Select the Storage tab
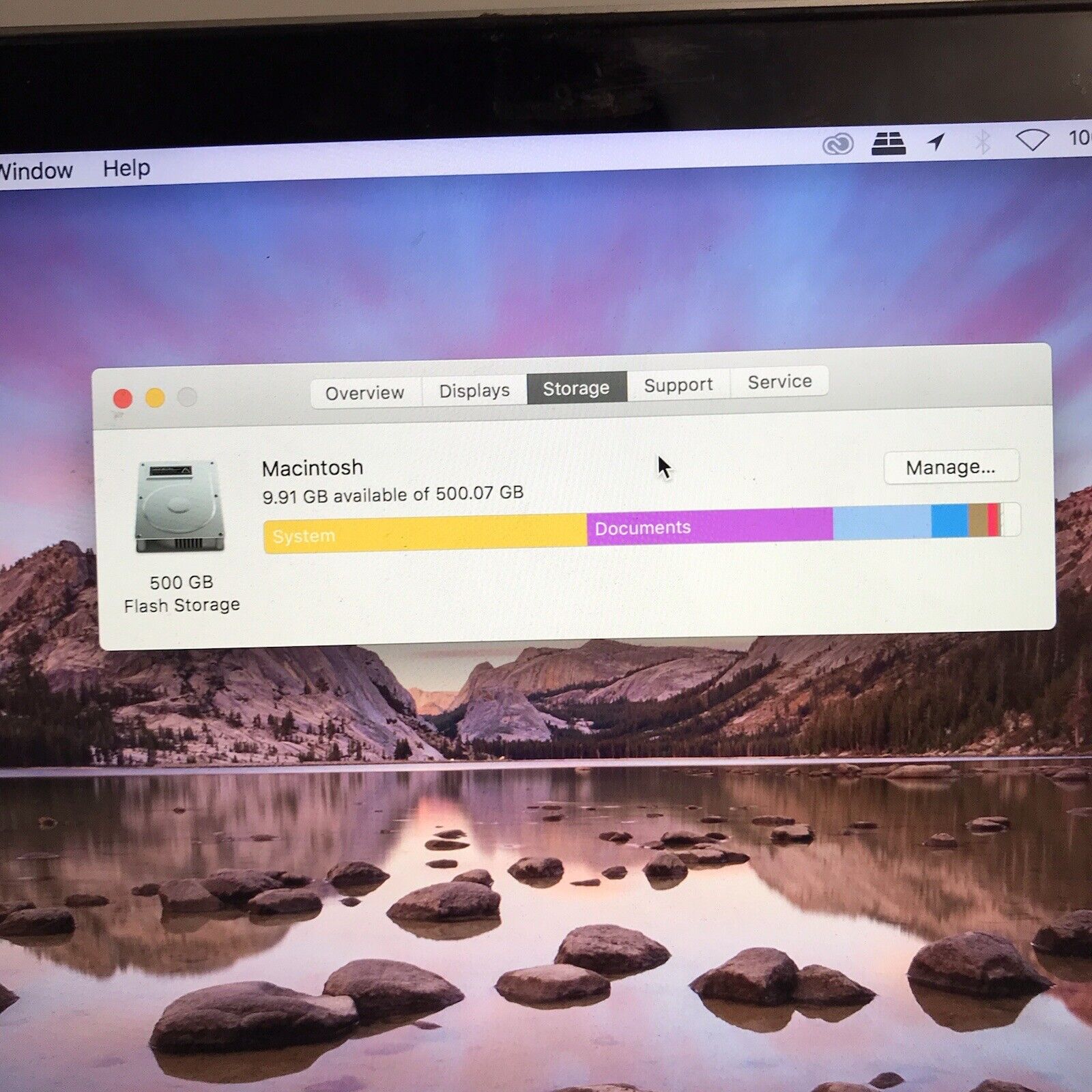Image resolution: width=1092 pixels, height=1092 pixels. [577, 388]
